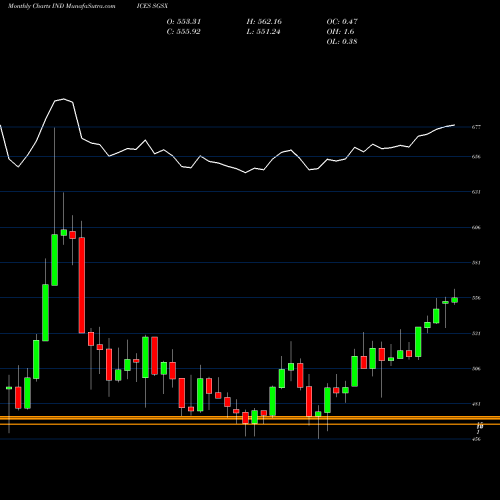The width and height of the screenshot is (500, 500).
Task: Click the 531 price axis label
Action: [x=476, y=333]
